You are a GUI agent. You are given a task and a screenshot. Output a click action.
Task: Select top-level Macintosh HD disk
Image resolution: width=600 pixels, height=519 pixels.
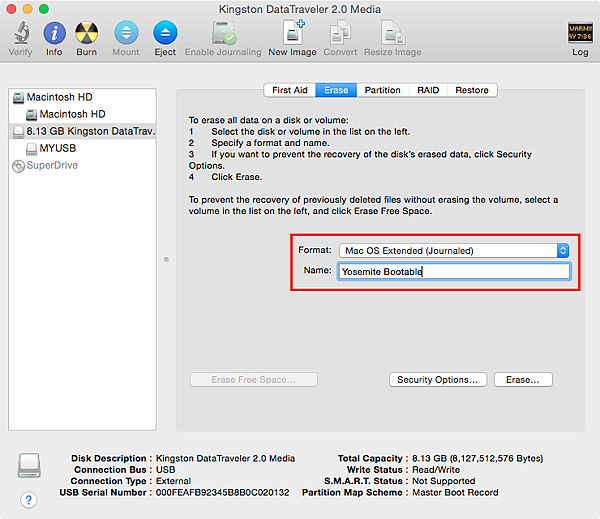[82, 97]
